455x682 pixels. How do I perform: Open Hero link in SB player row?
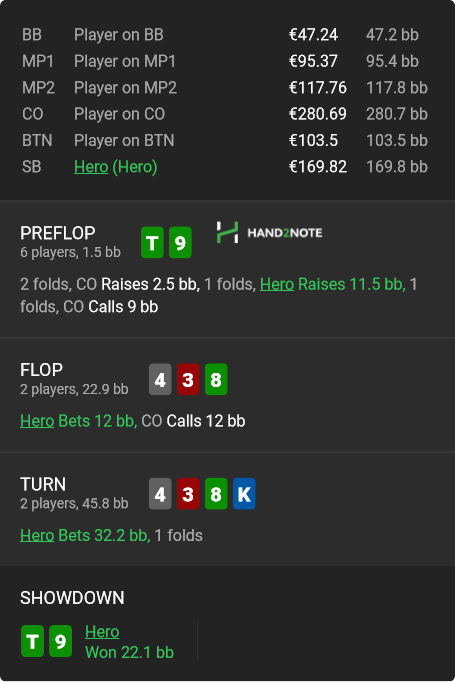[x=91, y=167]
